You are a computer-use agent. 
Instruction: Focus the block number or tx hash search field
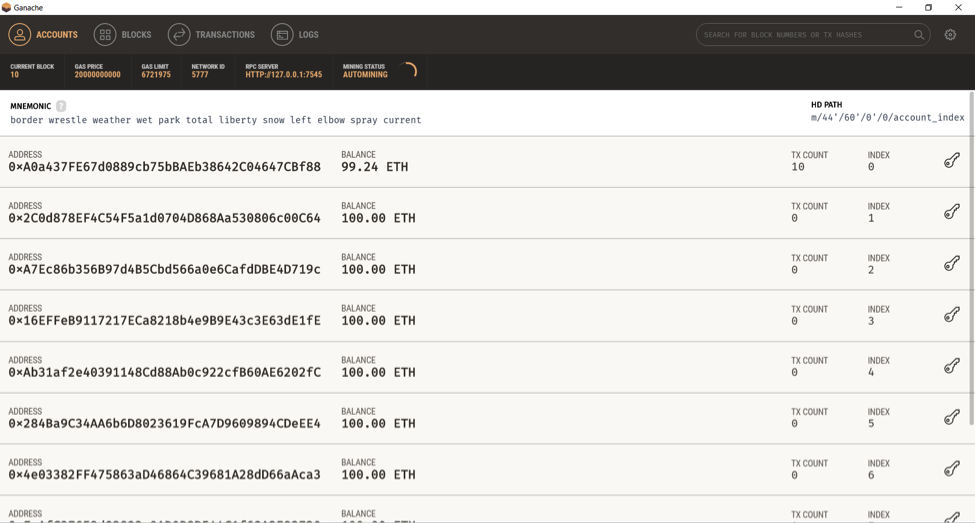pos(813,35)
